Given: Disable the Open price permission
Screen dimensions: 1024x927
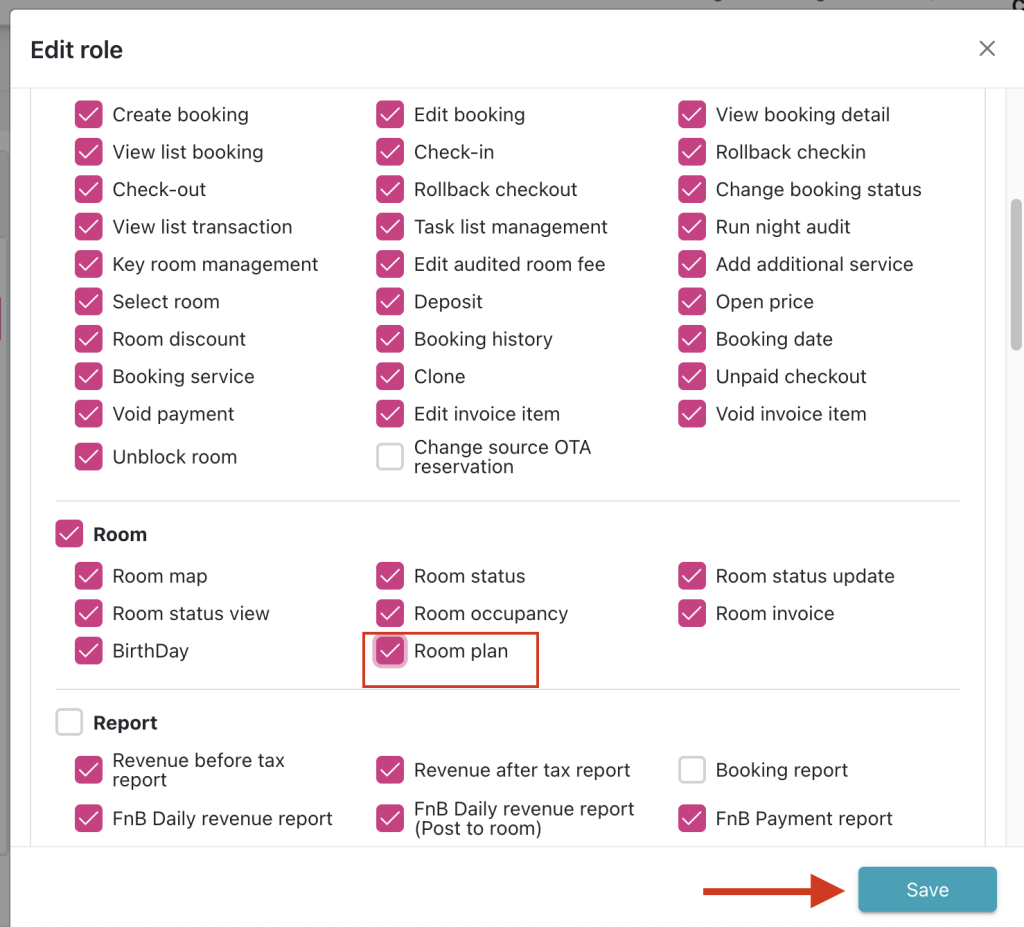Looking at the screenshot, I should [x=692, y=302].
